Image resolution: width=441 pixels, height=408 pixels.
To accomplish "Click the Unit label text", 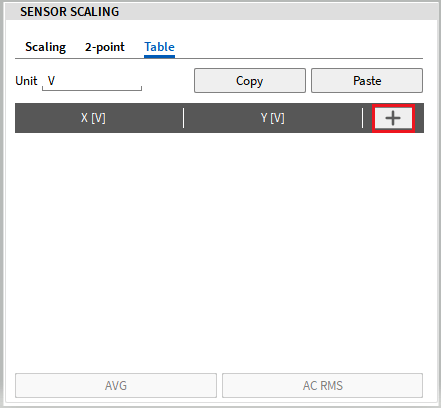I will pos(26,81).
